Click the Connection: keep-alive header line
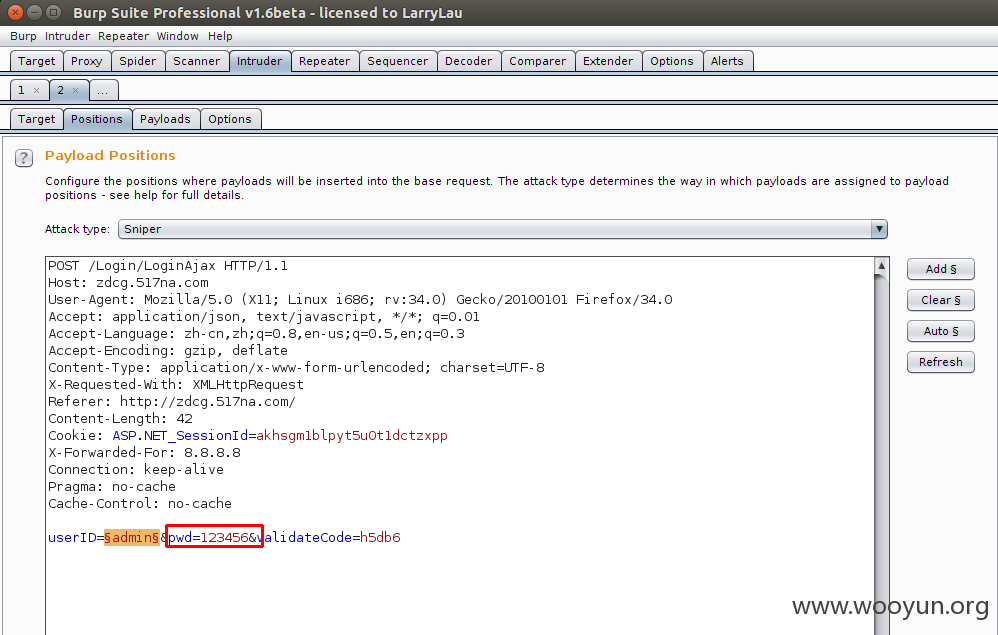This screenshot has width=998, height=635. (136, 470)
